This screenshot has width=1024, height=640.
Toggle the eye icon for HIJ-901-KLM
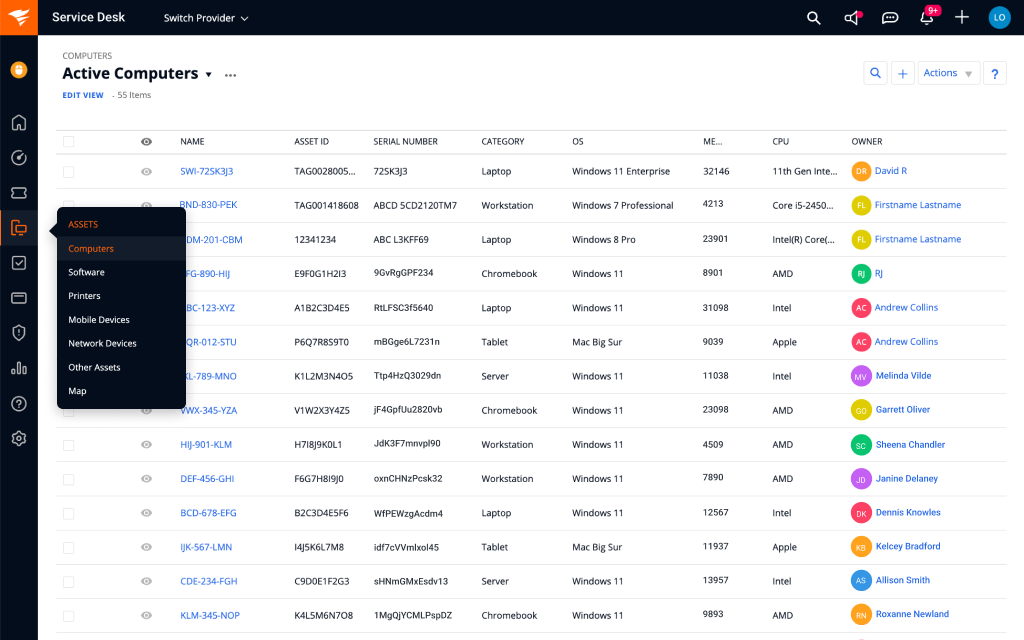tap(147, 444)
